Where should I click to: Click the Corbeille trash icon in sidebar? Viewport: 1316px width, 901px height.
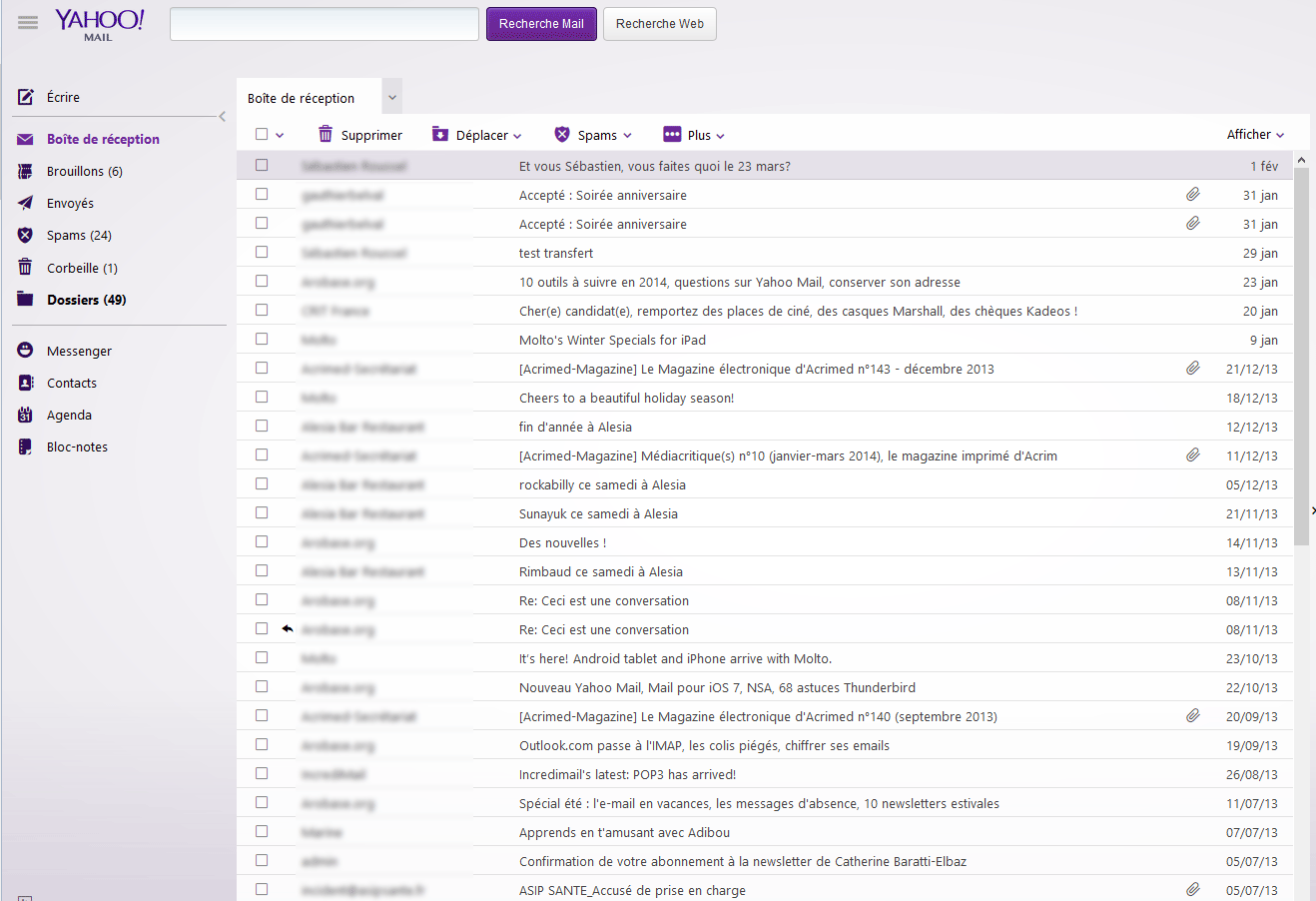click(x=26, y=267)
